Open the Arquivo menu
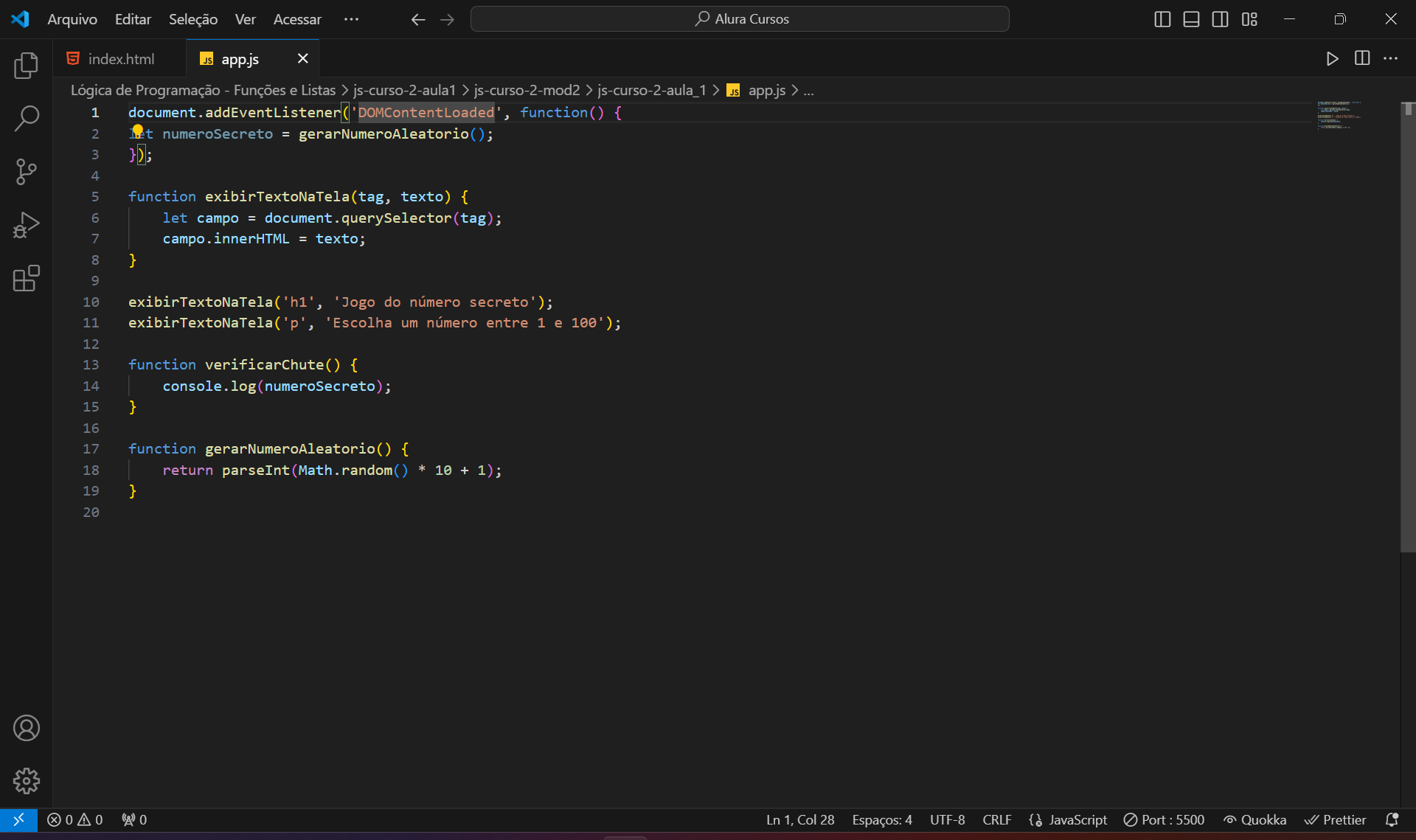Image resolution: width=1416 pixels, height=840 pixels. pyautogui.click(x=72, y=19)
